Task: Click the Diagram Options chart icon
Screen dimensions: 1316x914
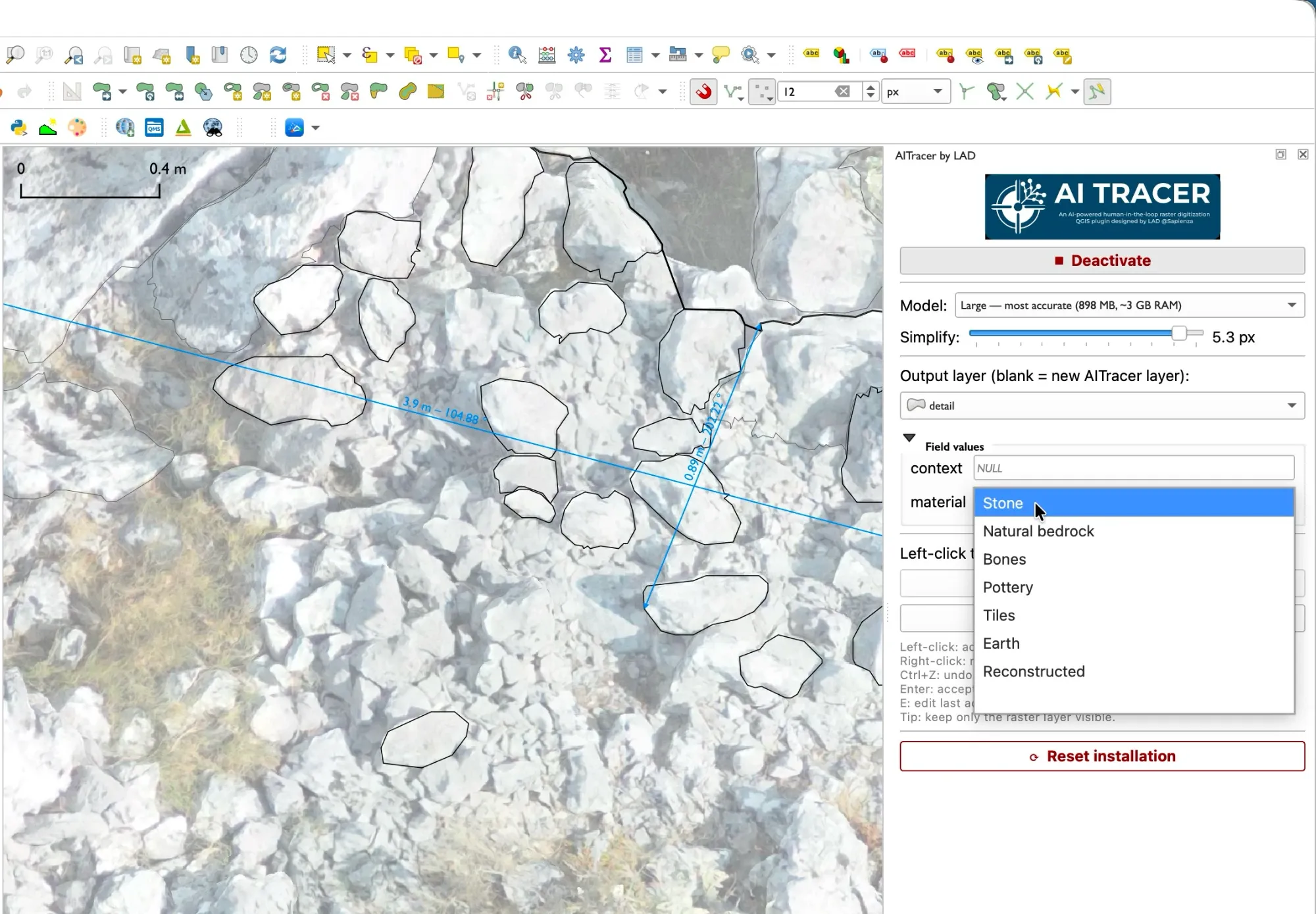Action: pos(841,55)
